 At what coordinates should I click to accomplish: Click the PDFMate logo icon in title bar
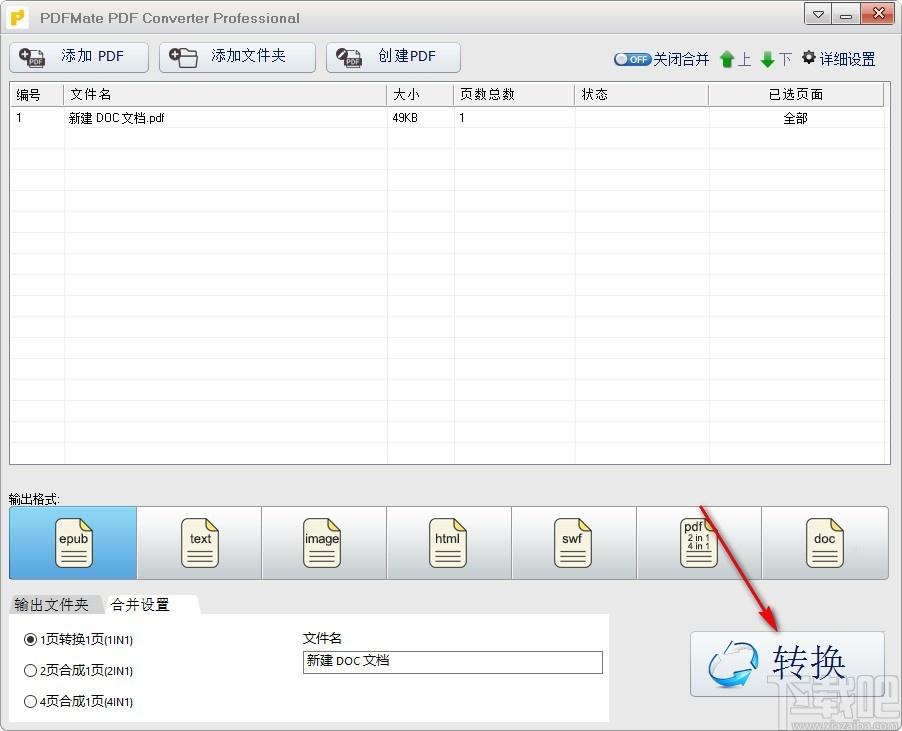tap(19, 18)
